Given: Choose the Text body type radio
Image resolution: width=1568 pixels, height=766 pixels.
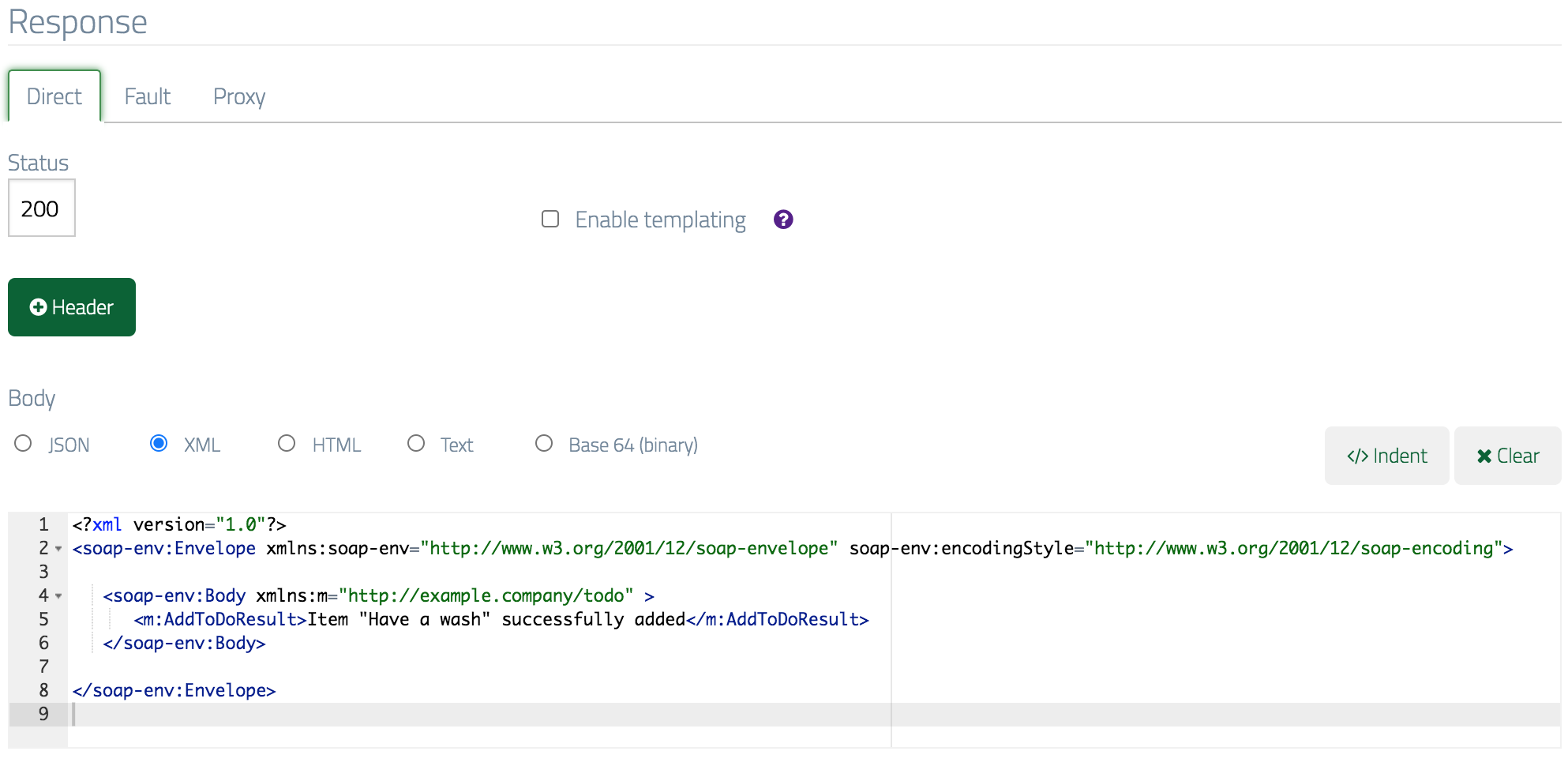Looking at the screenshot, I should [x=416, y=443].
